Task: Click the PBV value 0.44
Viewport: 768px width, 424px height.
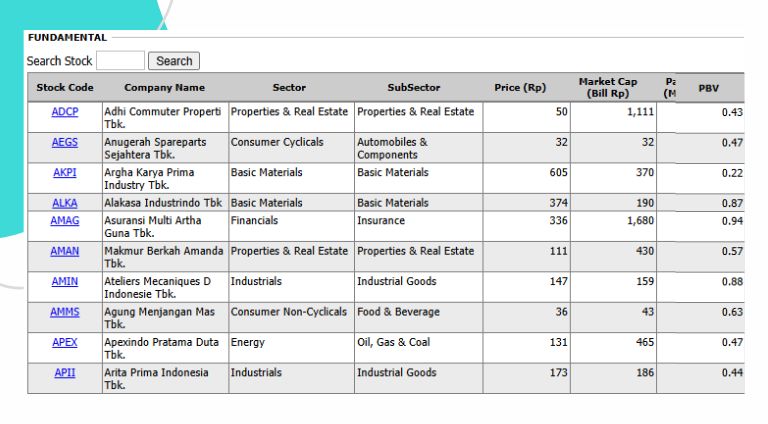Action: pos(732,373)
